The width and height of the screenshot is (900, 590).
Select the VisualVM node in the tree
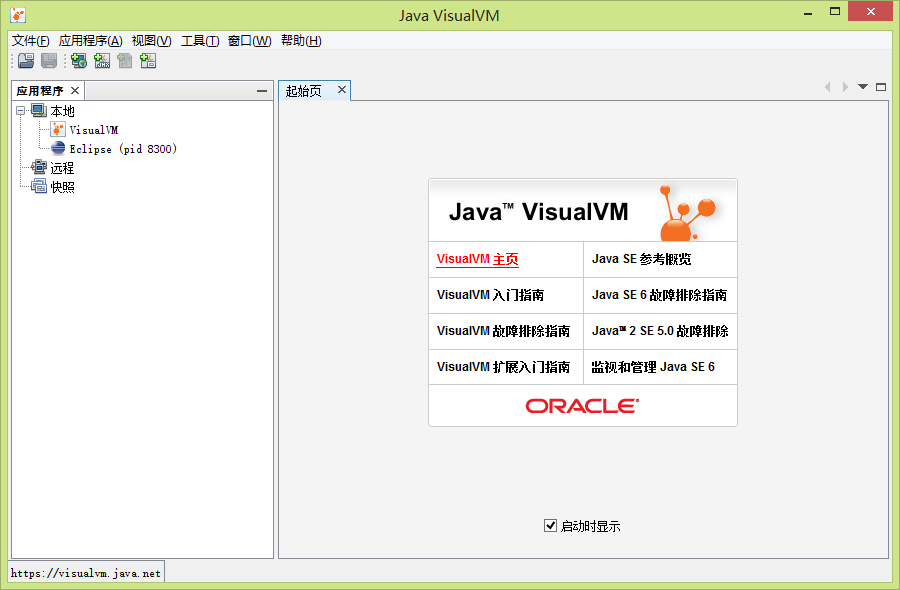point(94,130)
